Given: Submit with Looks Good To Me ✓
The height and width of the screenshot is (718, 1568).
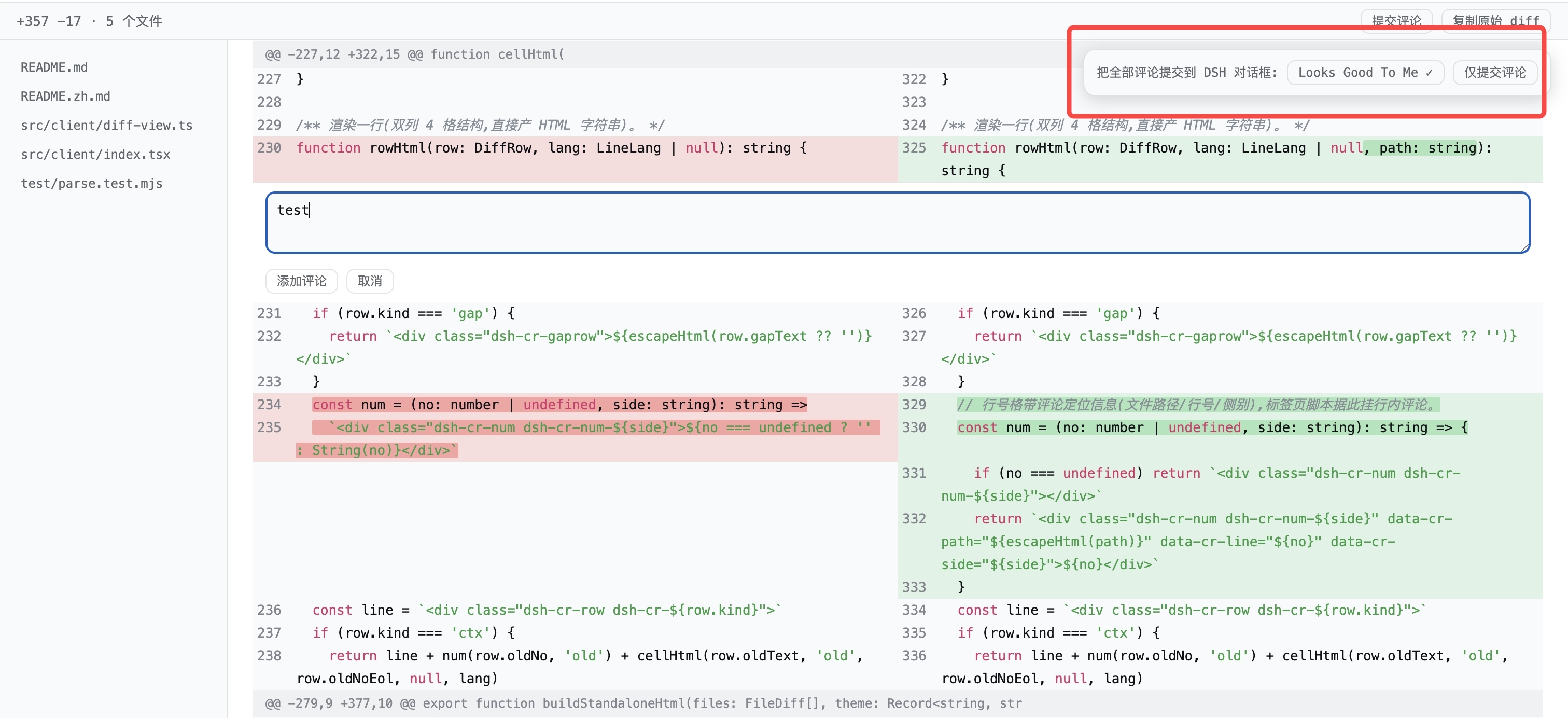Looking at the screenshot, I should [1365, 73].
